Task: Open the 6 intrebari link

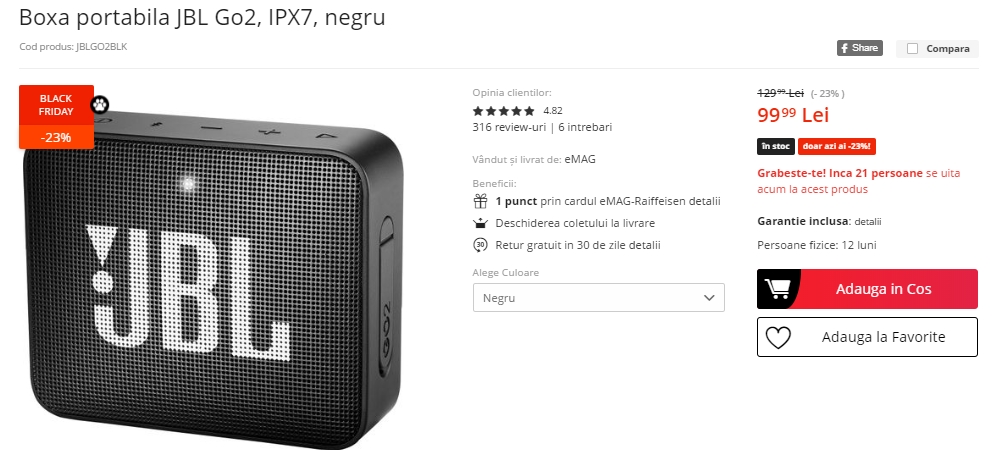Action: coord(585,127)
